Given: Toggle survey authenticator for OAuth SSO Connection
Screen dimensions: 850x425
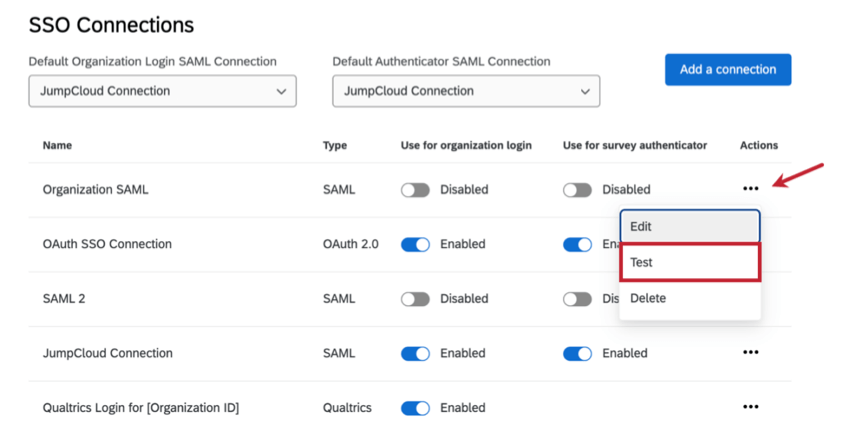Looking at the screenshot, I should tap(577, 244).
